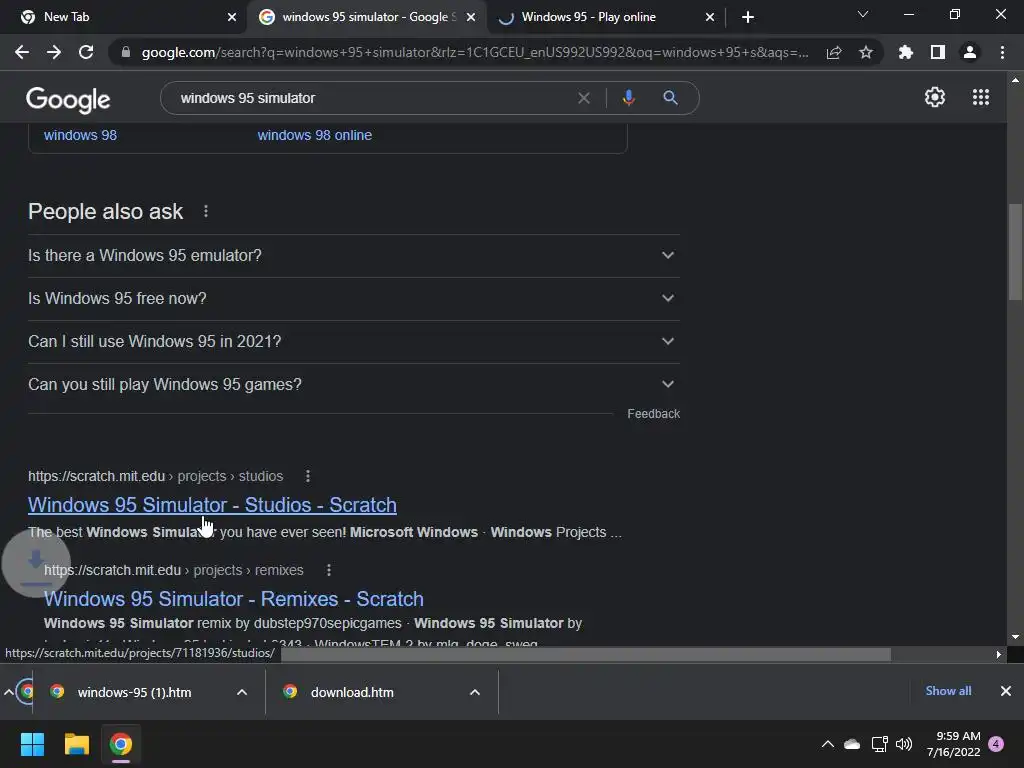Close the New Tab tab
This screenshot has height=768, width=1024.
pos(232,17)
